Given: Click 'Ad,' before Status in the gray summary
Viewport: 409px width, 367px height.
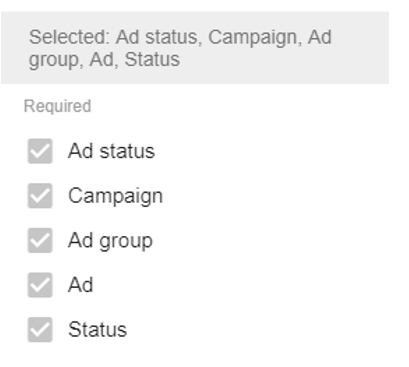Looking at the screenshot, I should click(x=104, y=60).
